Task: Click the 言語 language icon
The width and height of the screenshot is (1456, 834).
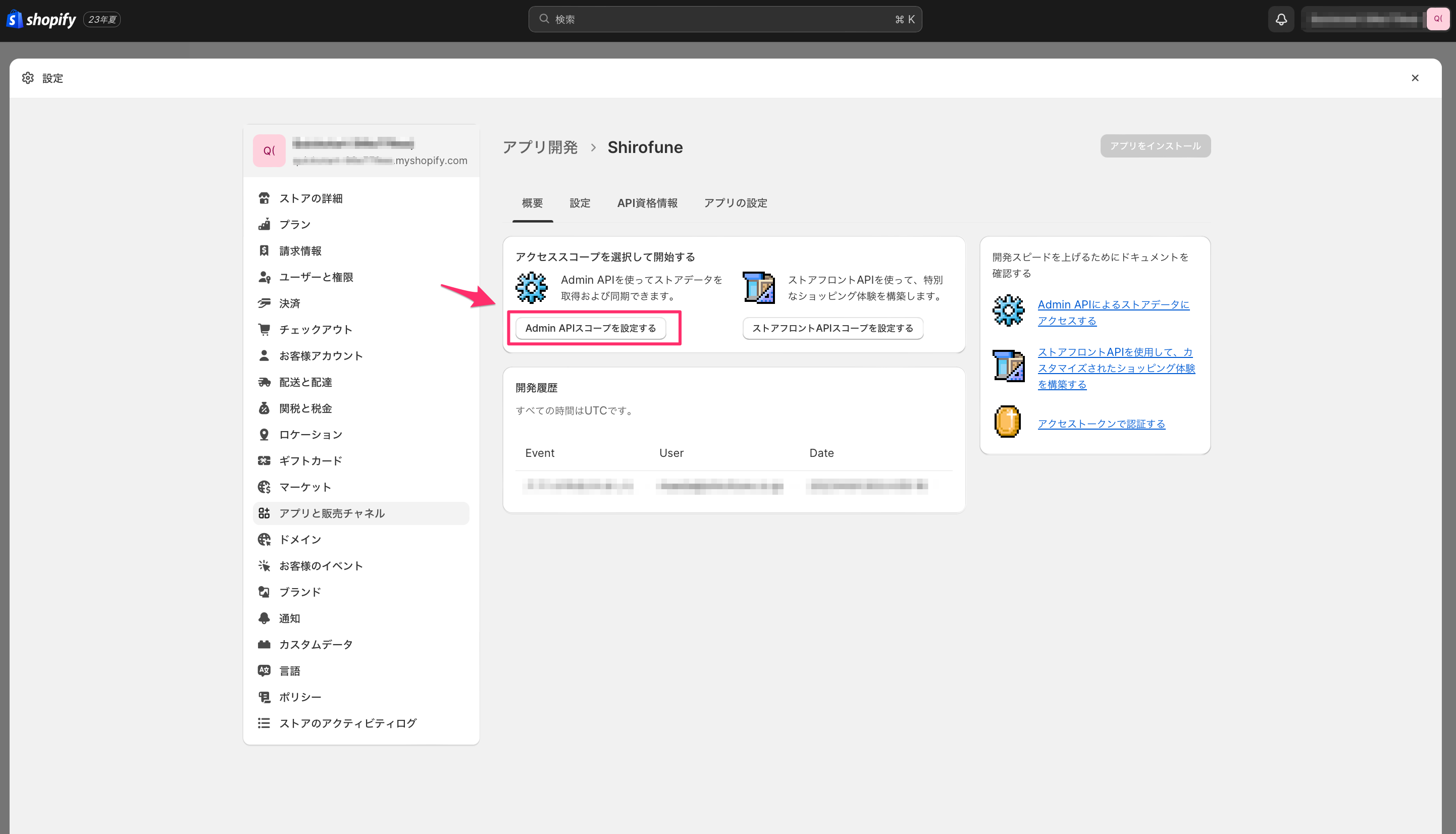Action: point(264,671)
